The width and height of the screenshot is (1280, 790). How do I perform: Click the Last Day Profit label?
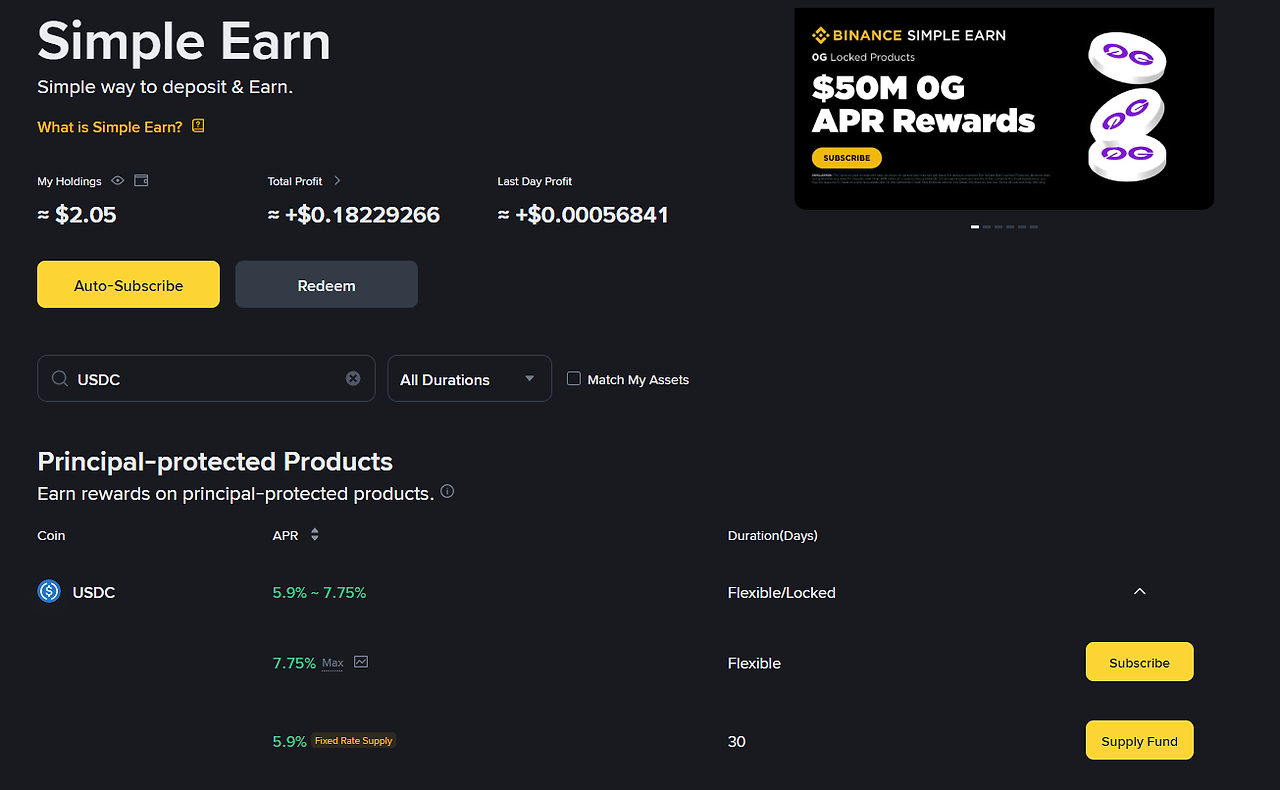pos(535,181)
